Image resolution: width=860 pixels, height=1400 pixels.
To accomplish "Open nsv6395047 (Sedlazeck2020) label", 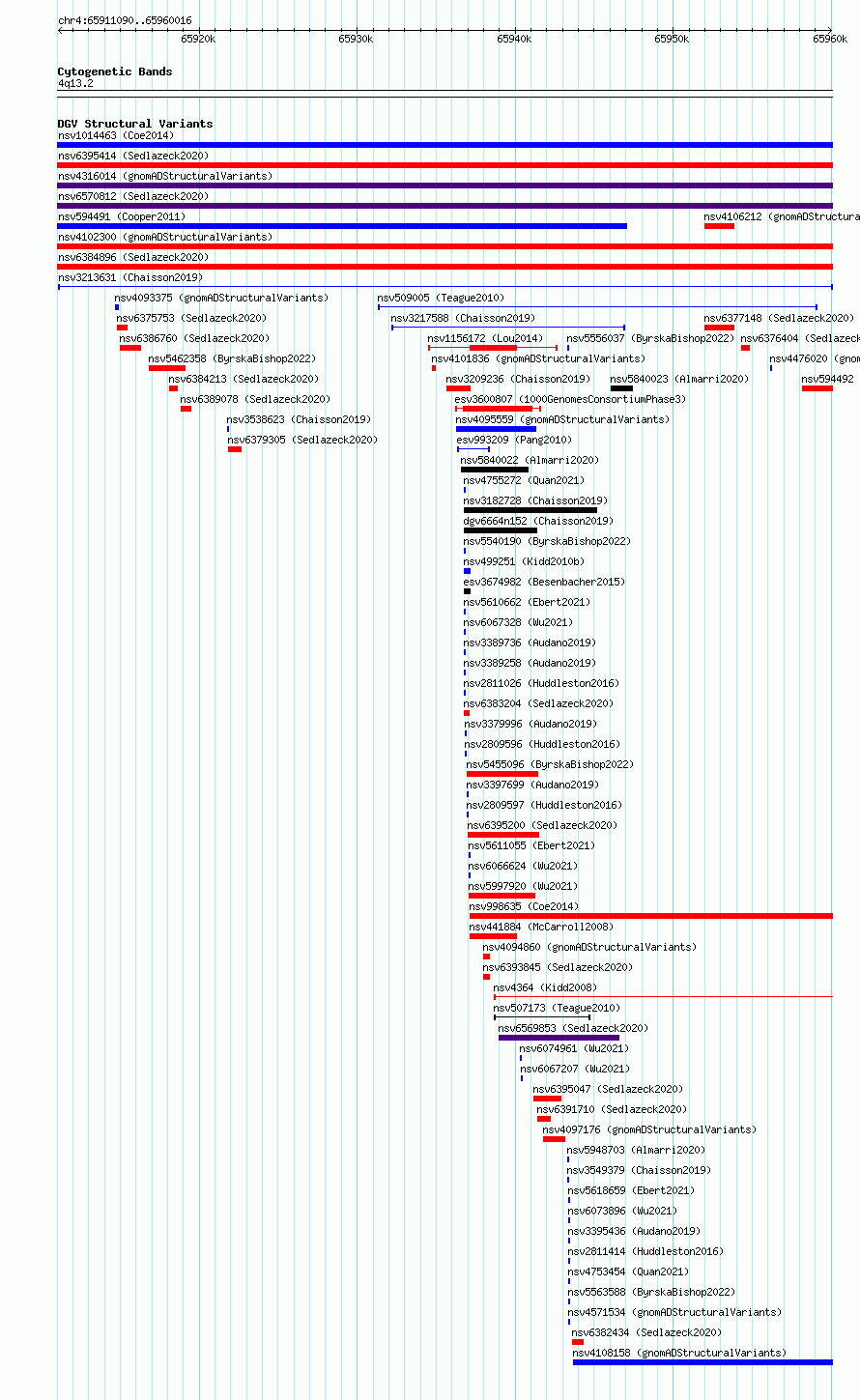I will point(608,1089).
